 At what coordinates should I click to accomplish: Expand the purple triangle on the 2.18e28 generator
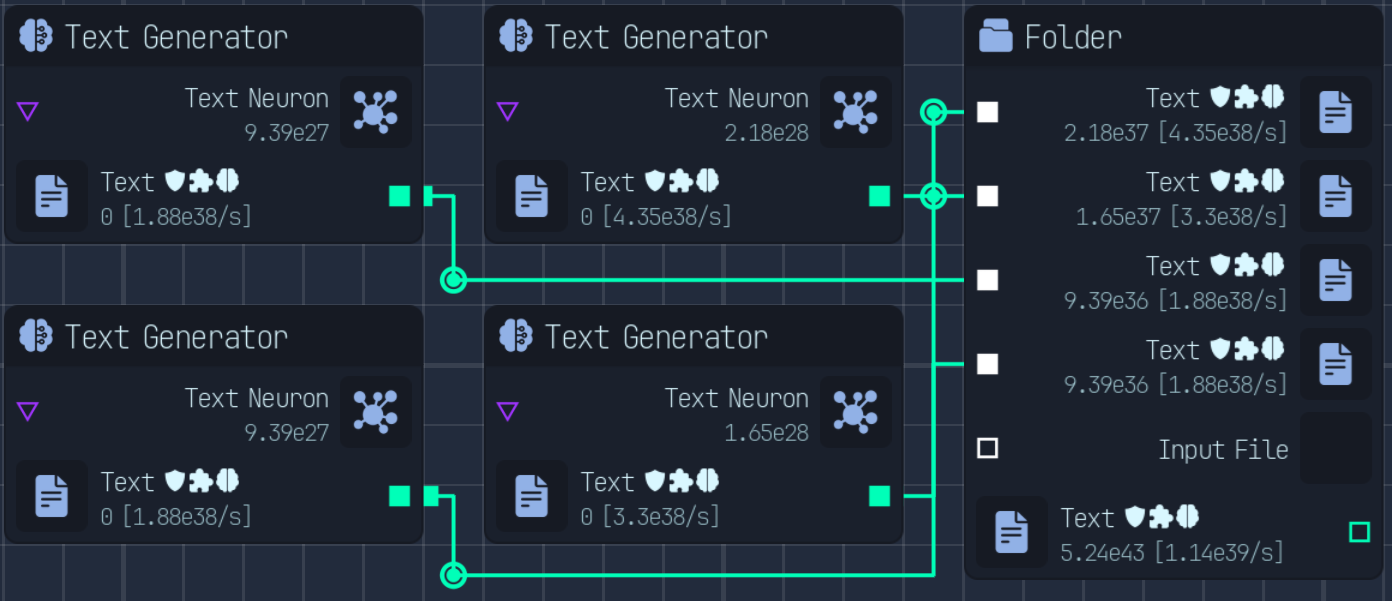tap(508, 112)
